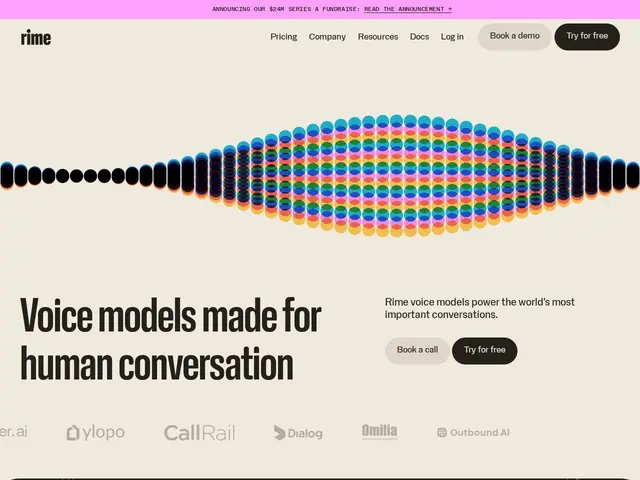The image size is (640, 480).
Task: Select Log in from navigation
Action: click(452, 37)
